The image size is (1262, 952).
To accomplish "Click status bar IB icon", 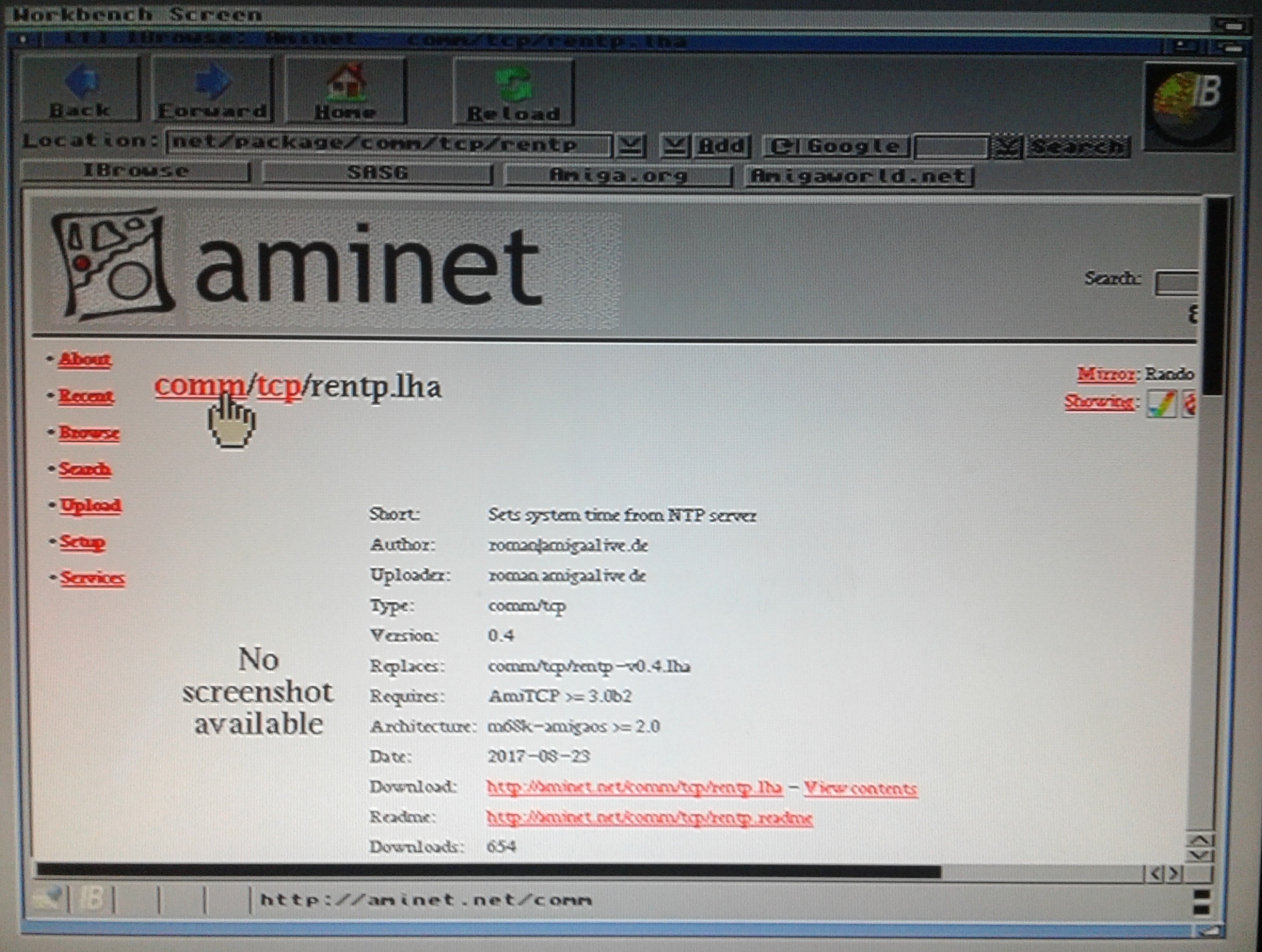I will pos(92,899).
